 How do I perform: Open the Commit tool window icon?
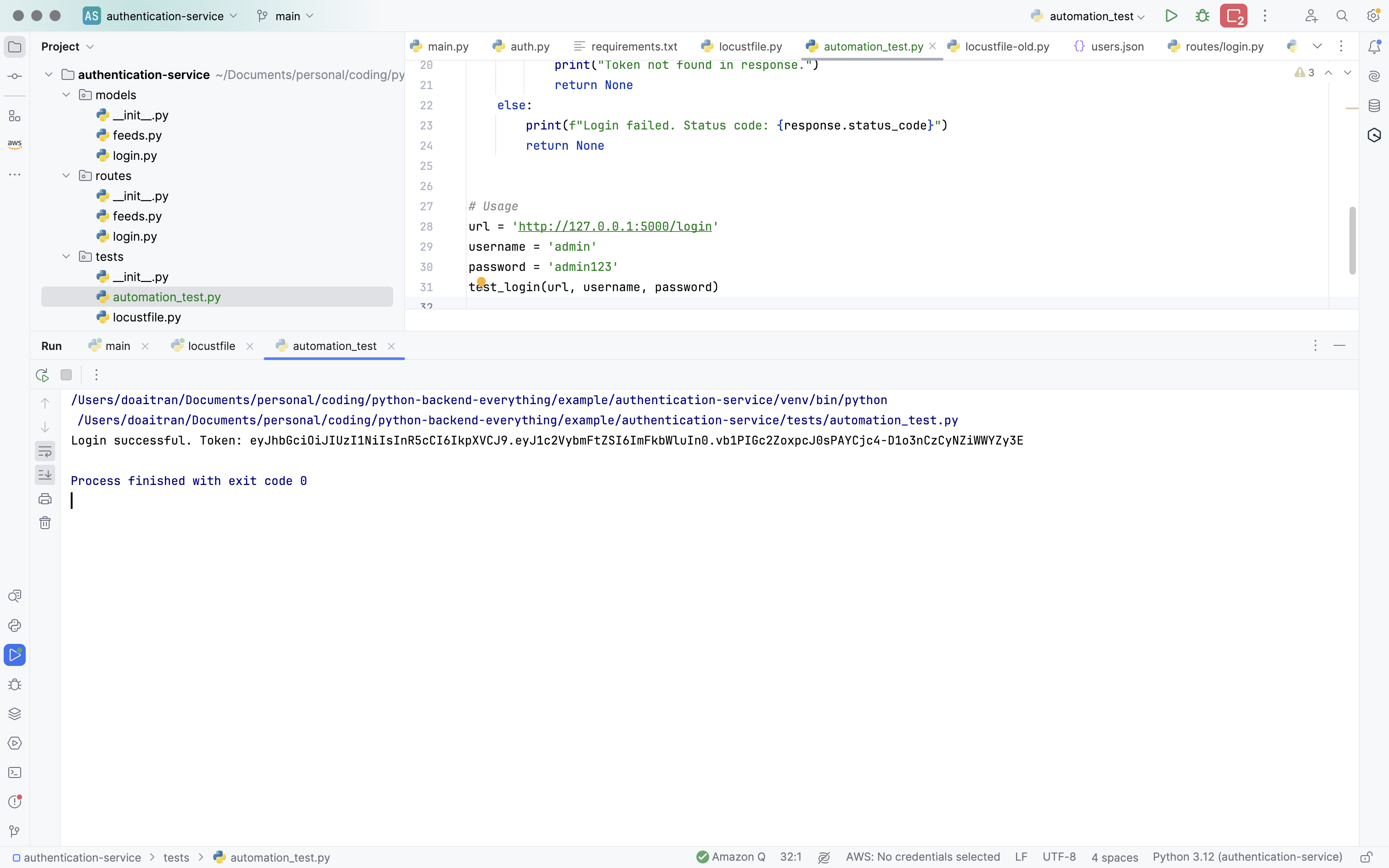coord(15,76)
